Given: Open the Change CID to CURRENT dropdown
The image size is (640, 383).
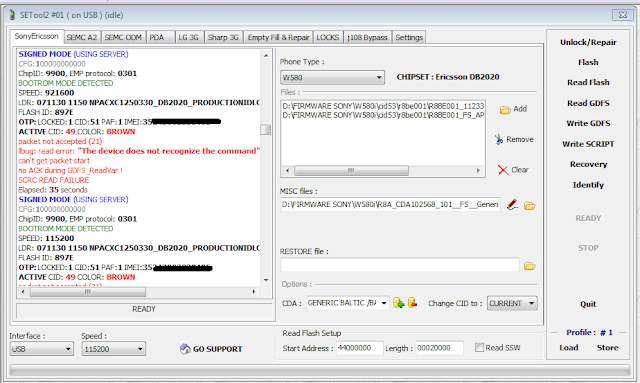Looking at the screenshot, I should [512, 303].
